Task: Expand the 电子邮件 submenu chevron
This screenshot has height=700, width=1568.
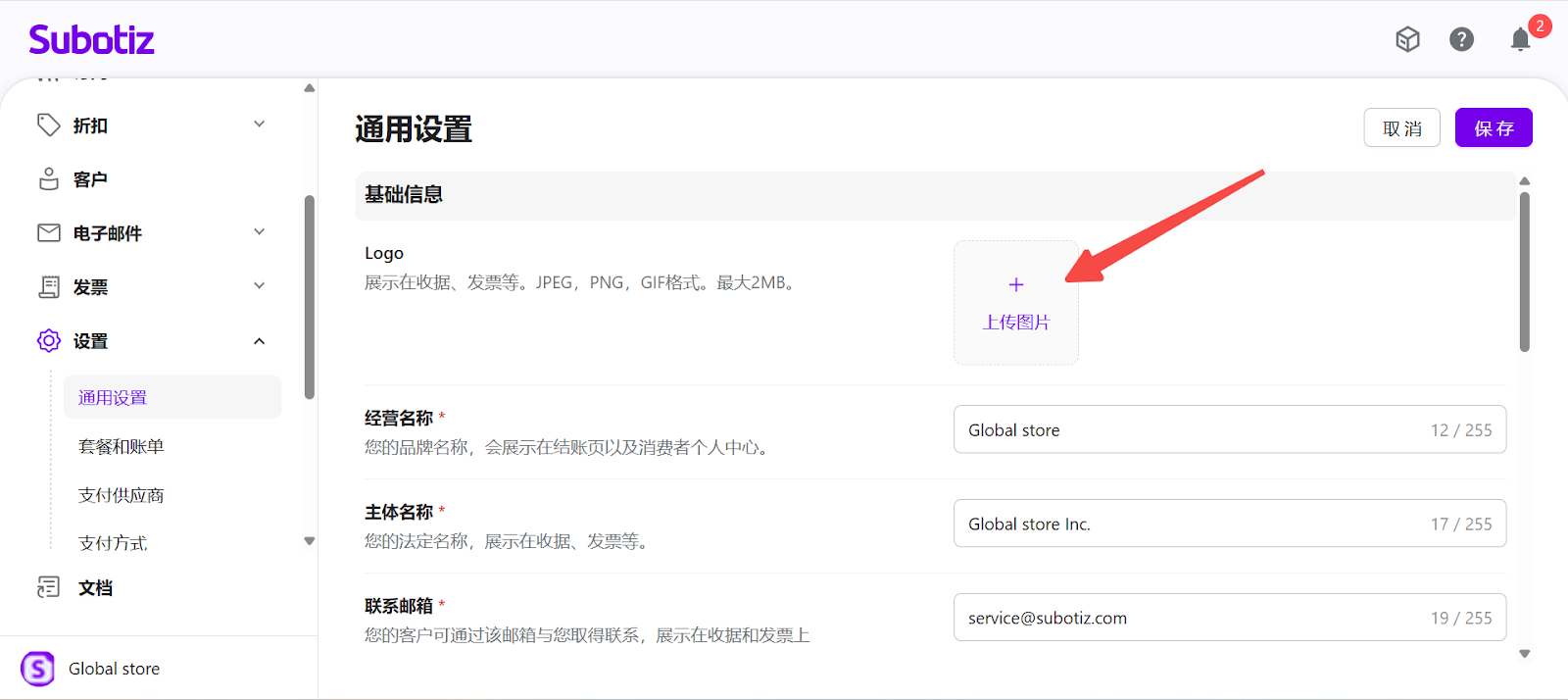Action: 260,232
